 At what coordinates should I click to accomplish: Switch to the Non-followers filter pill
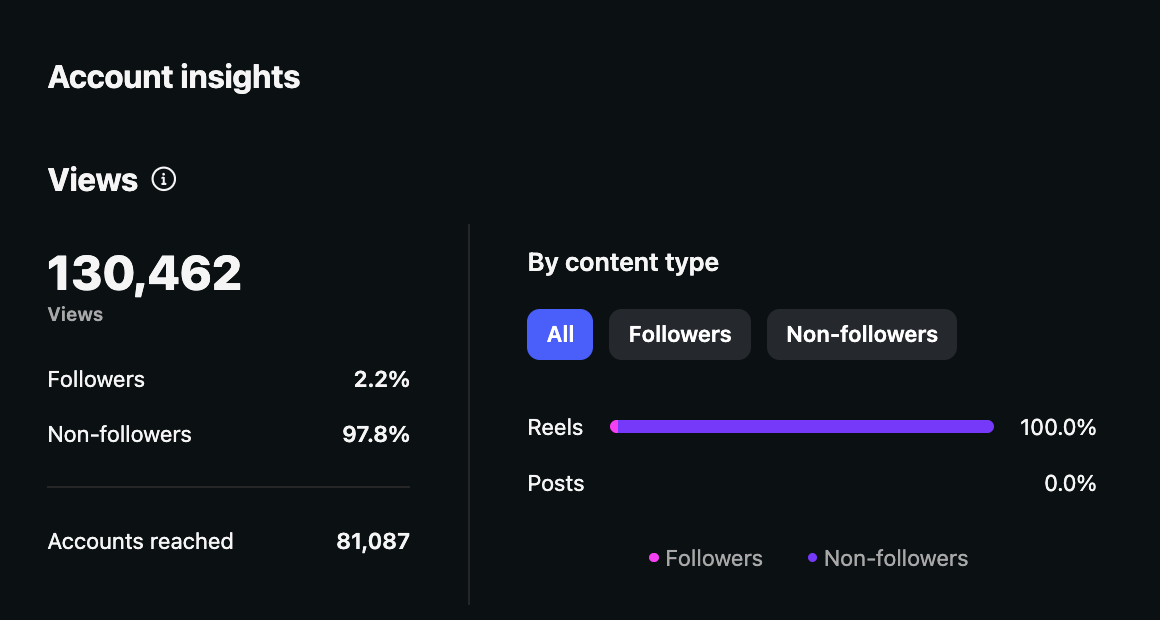coord(862,334)
